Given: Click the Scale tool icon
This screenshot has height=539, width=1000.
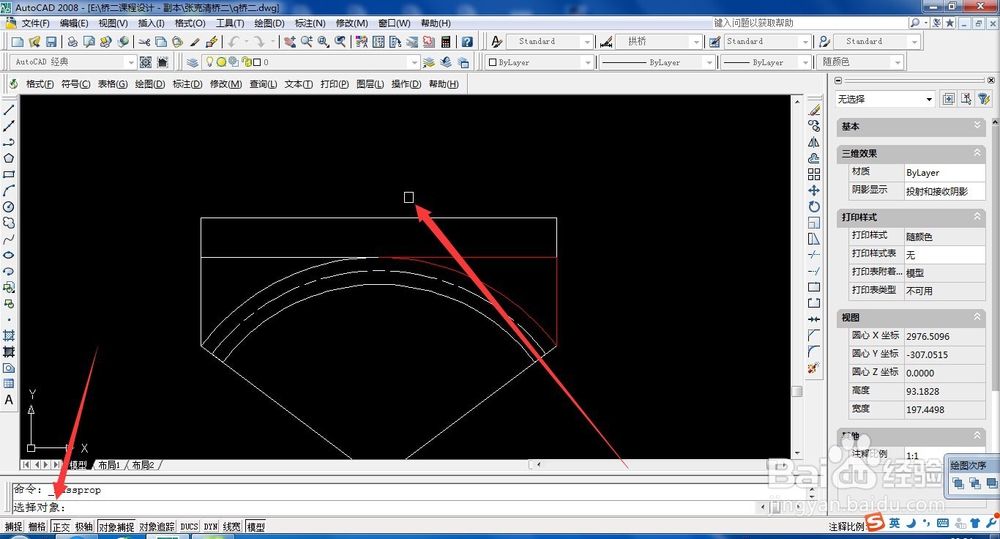Looking at the screenshot, I should coord(814,223).
